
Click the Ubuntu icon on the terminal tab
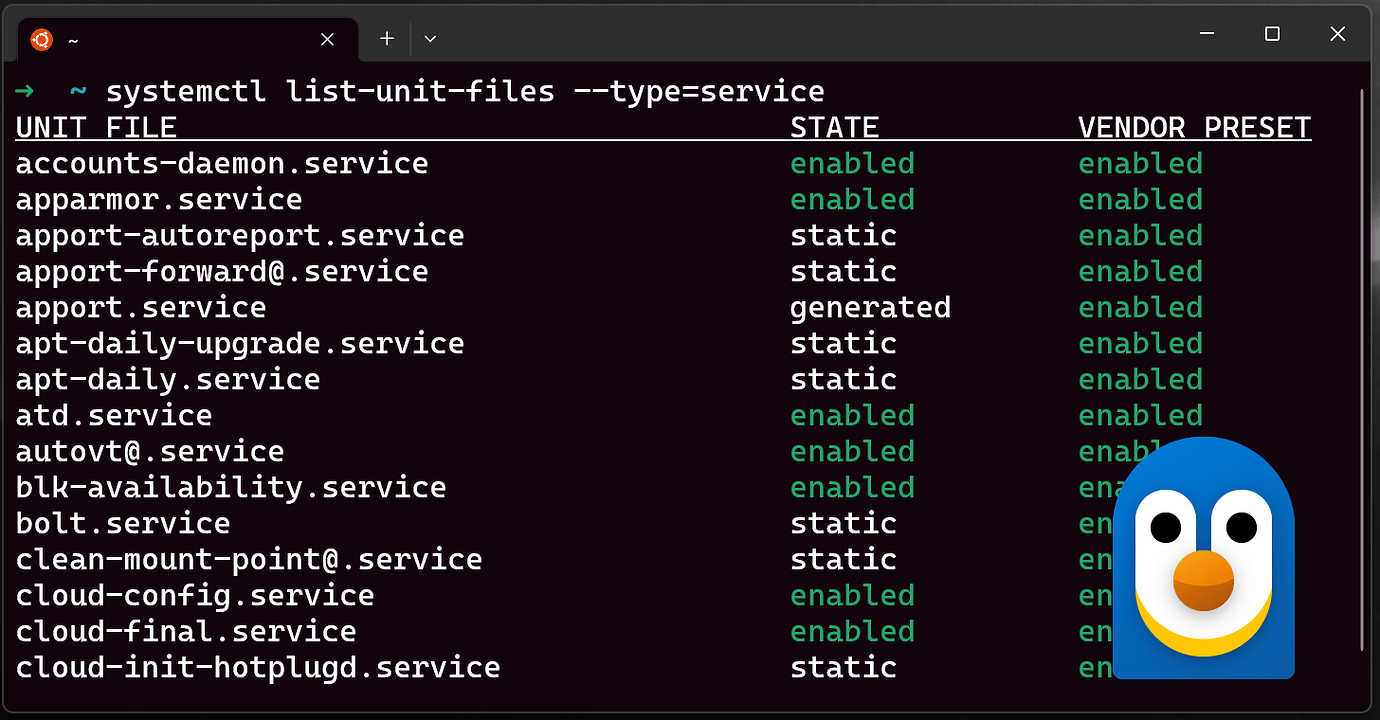pyautogui.click(x=40, y=38)
